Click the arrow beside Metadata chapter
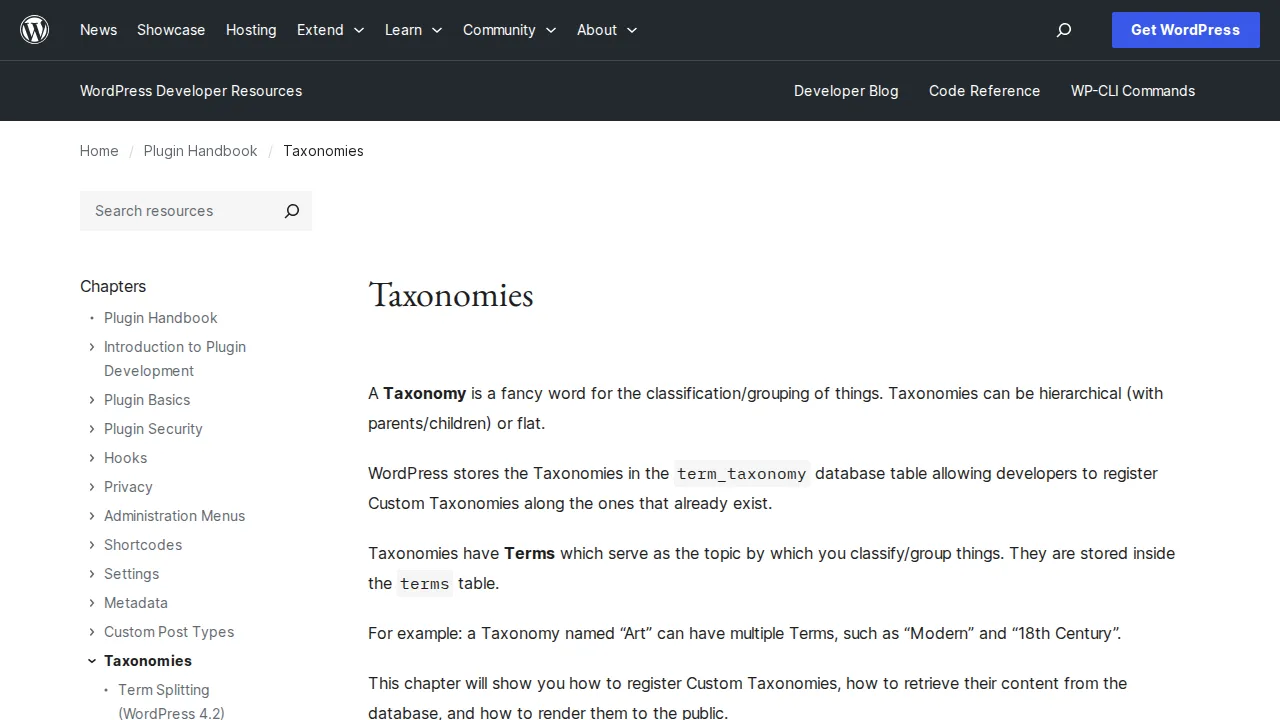The width and height of the screenshot is (1280, 720). point(92,603)
